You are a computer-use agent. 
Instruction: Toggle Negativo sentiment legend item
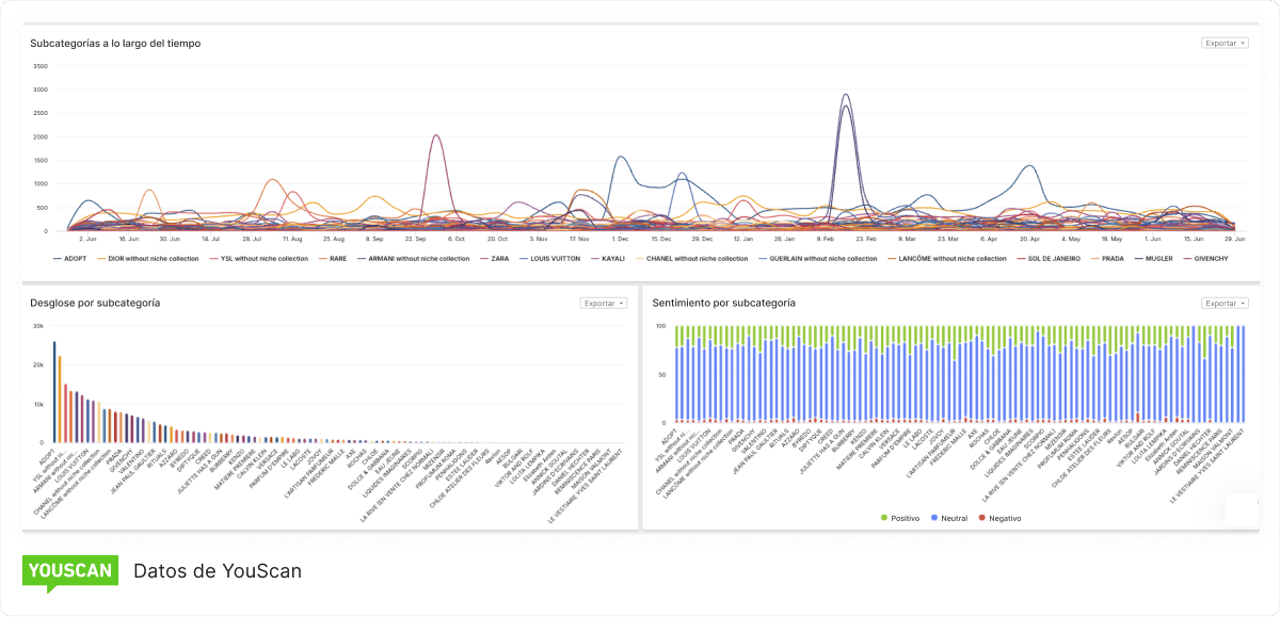click(x=1000, y=518)
